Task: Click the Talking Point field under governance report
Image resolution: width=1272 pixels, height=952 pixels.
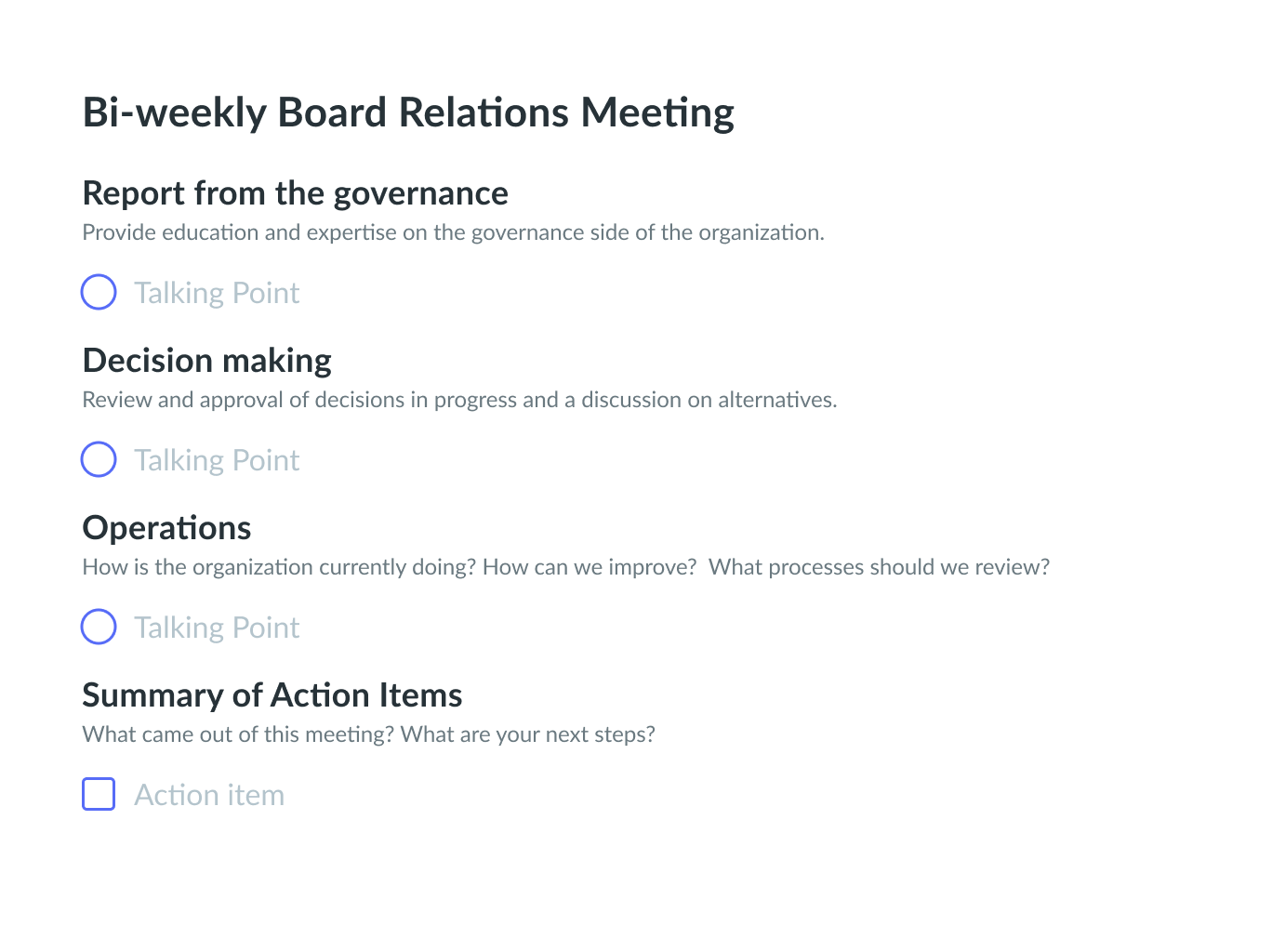Action: [x=217, y=293]
